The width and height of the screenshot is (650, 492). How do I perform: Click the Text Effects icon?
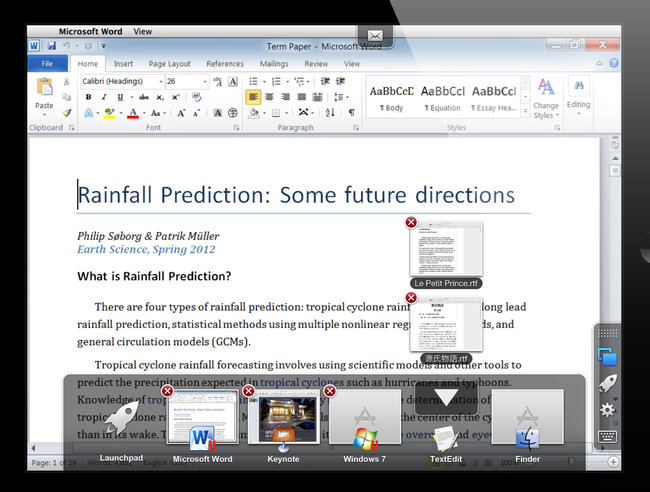coord(89,113)
